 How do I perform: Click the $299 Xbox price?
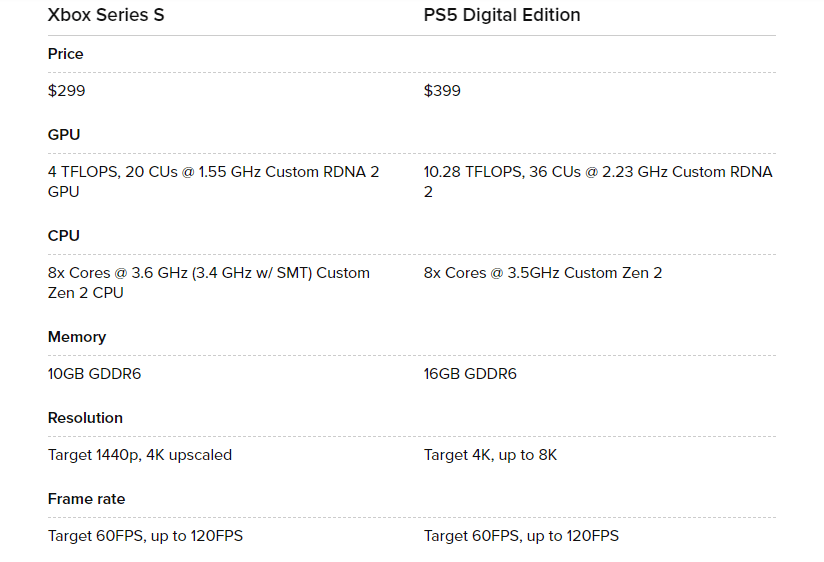67,91
